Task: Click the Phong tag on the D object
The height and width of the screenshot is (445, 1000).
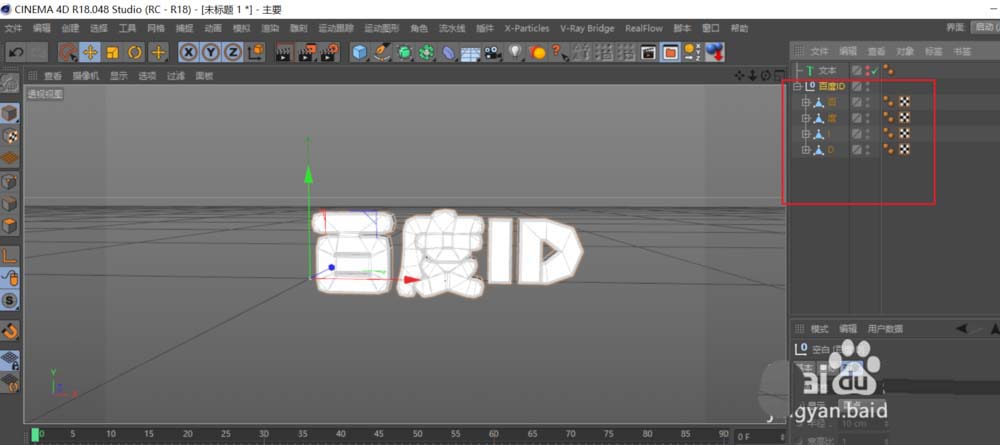Action: point(888,149)
